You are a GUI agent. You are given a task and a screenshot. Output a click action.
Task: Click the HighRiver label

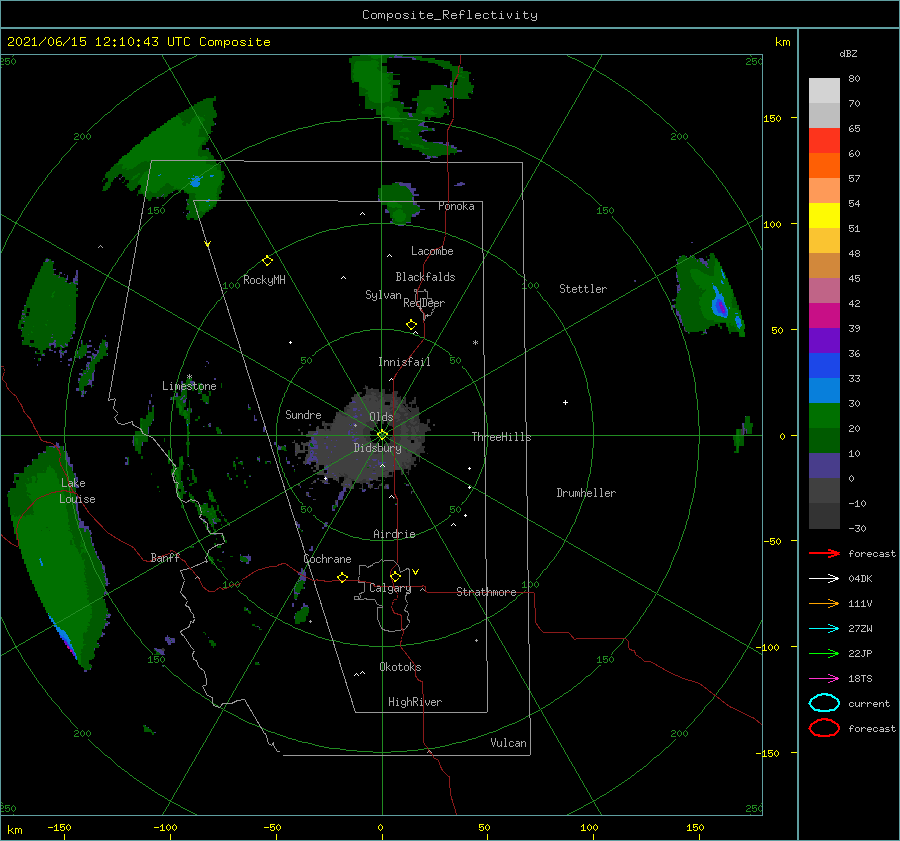415,703
